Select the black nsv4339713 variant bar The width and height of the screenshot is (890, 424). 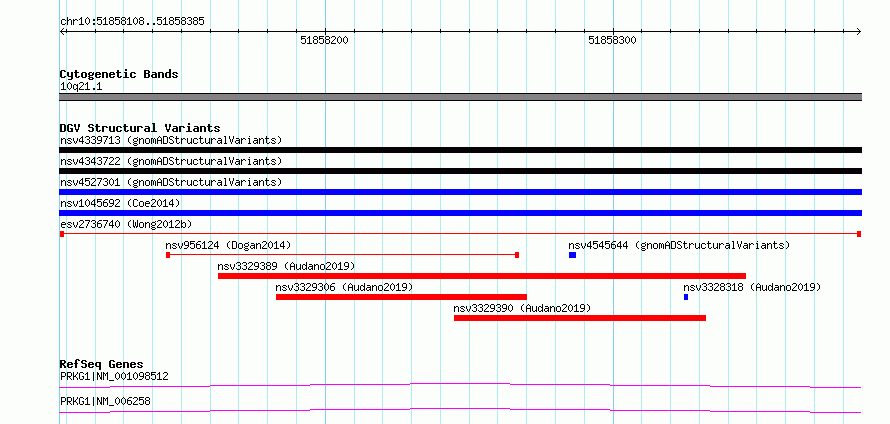pyautogui.click(x=460, y=150)
